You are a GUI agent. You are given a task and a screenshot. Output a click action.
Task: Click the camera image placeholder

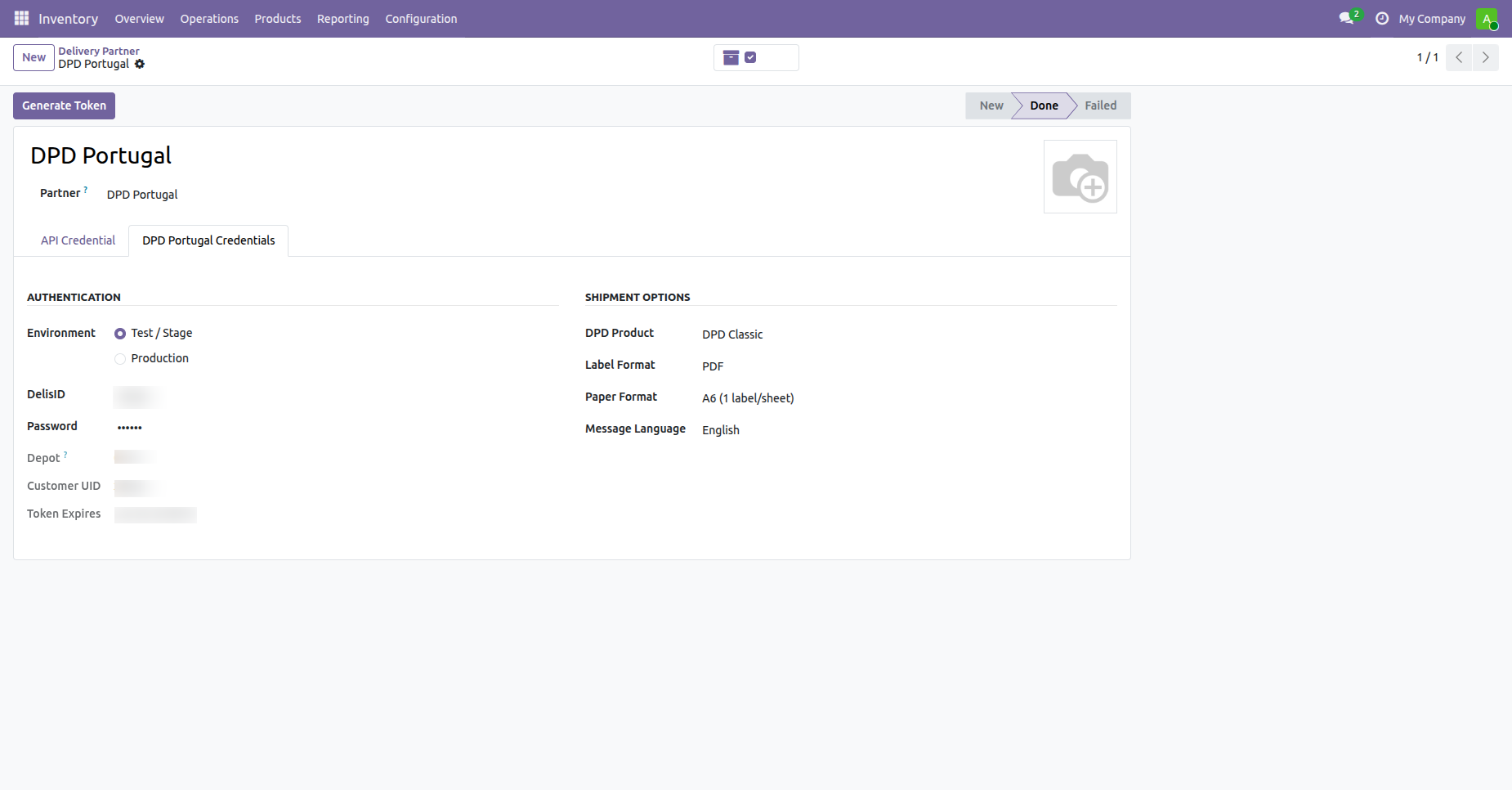coord(1080,177)
